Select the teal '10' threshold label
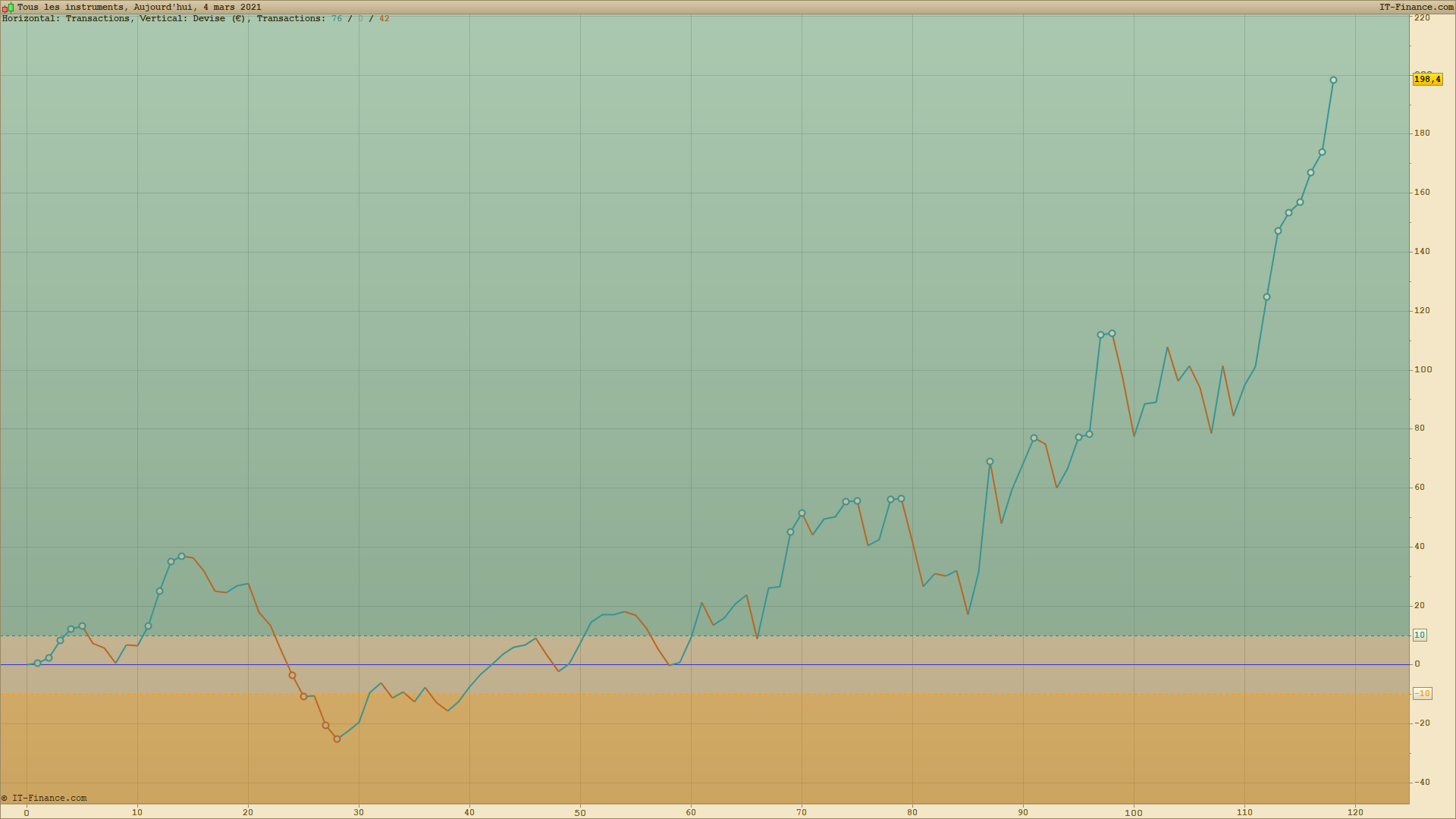This screenshot has height=819, width=1456. click(x=1419, y=635)
